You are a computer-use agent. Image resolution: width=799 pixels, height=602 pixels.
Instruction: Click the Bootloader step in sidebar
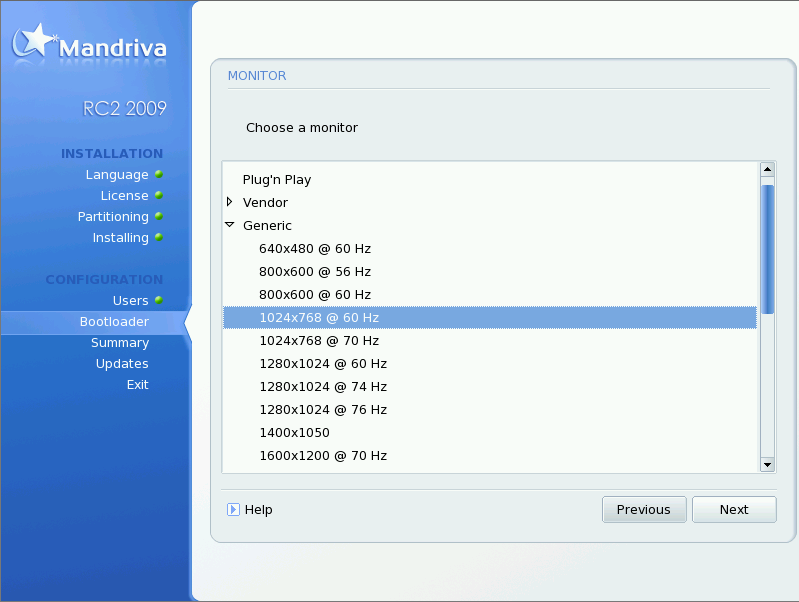coord(114,322)
